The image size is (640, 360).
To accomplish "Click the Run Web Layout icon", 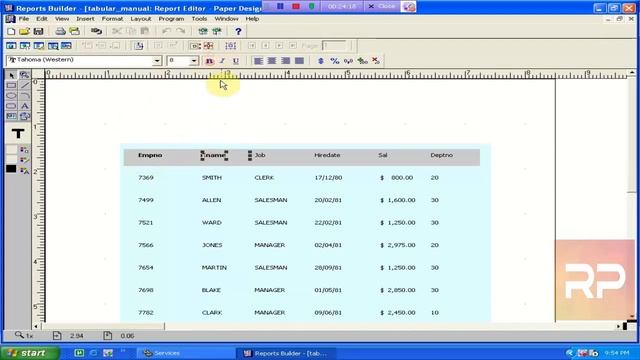I will 217,31.
